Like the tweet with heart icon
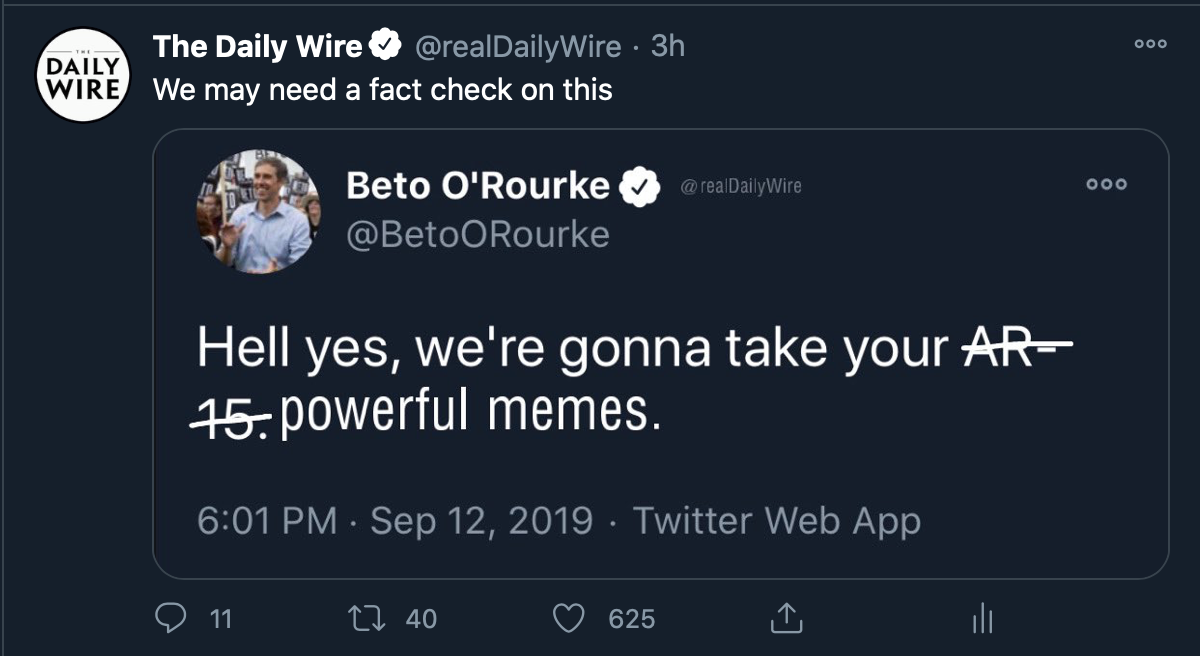Image resolution: width=1200 pixels, height=656 pixels. point(569,619)
